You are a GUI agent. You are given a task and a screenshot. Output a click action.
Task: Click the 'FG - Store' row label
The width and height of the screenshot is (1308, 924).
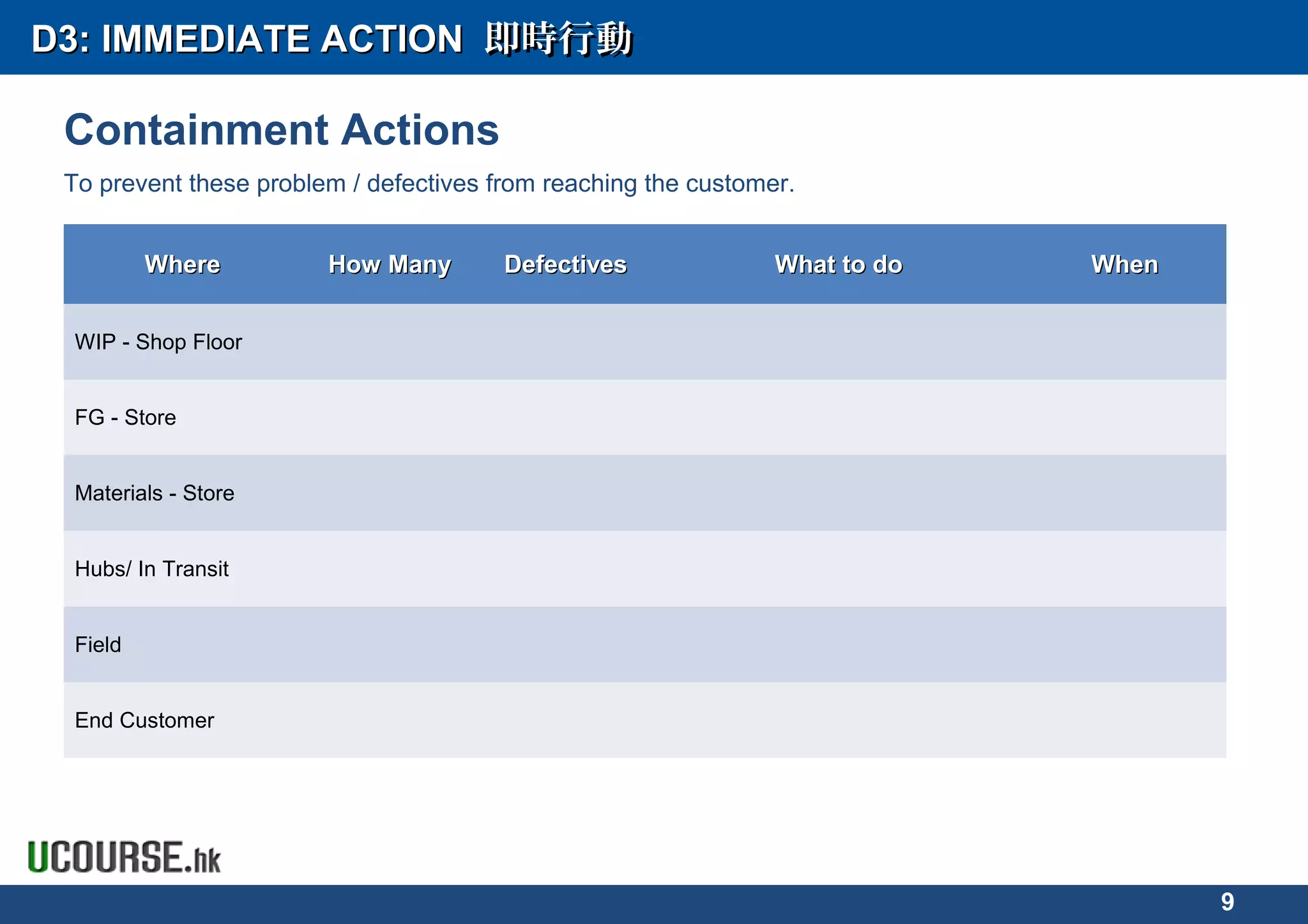pos(125,418)
